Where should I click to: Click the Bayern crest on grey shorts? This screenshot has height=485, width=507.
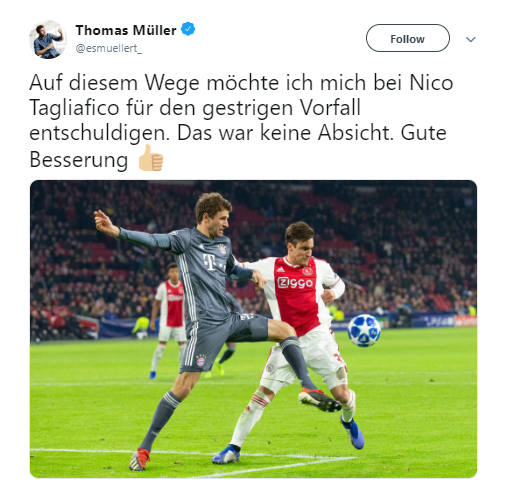[x=201, y=361]
